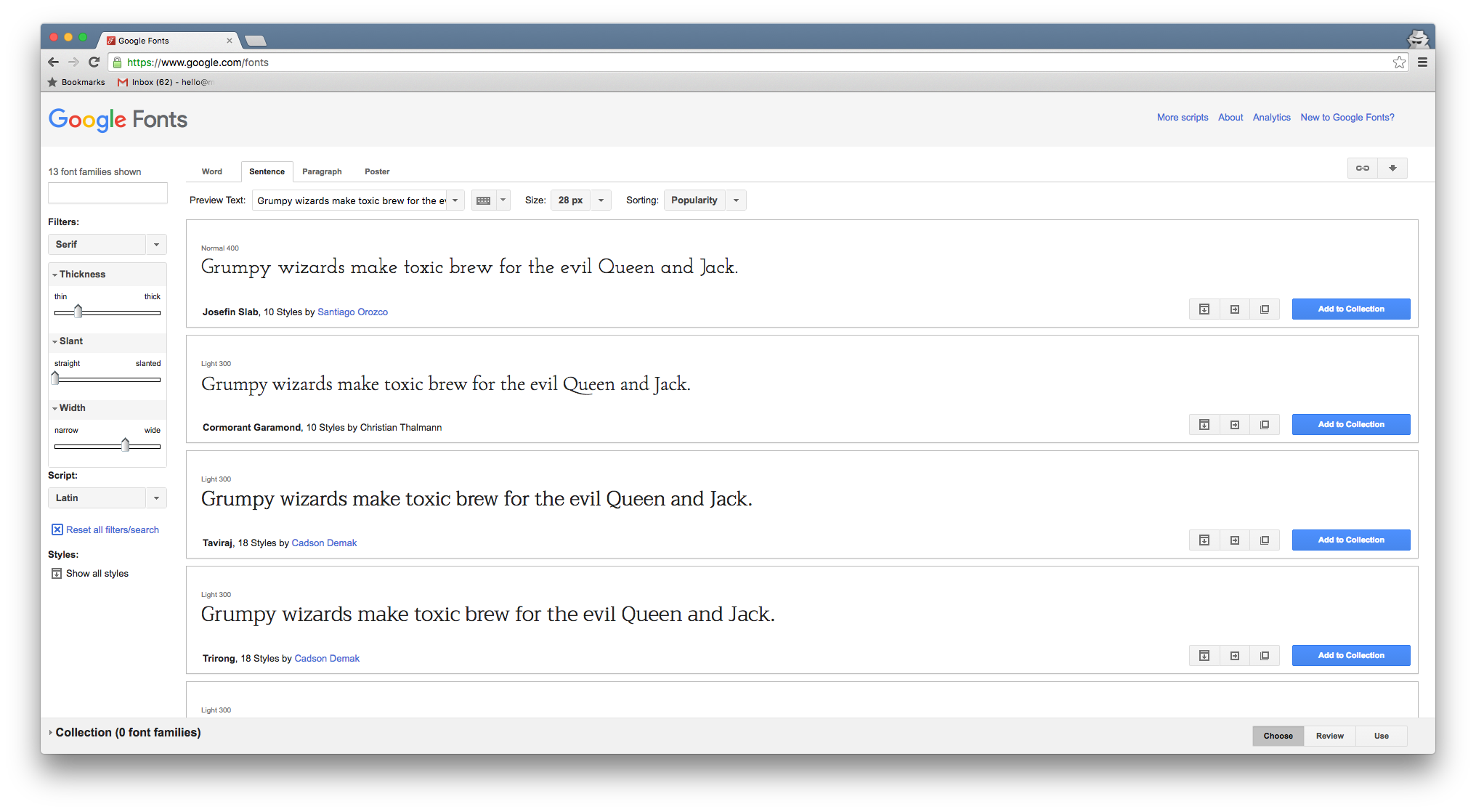The width and height of the screenshot is (1476, 812).
Task: Open the Chrome hamburger menu
Action: (x=1422, y=62)
